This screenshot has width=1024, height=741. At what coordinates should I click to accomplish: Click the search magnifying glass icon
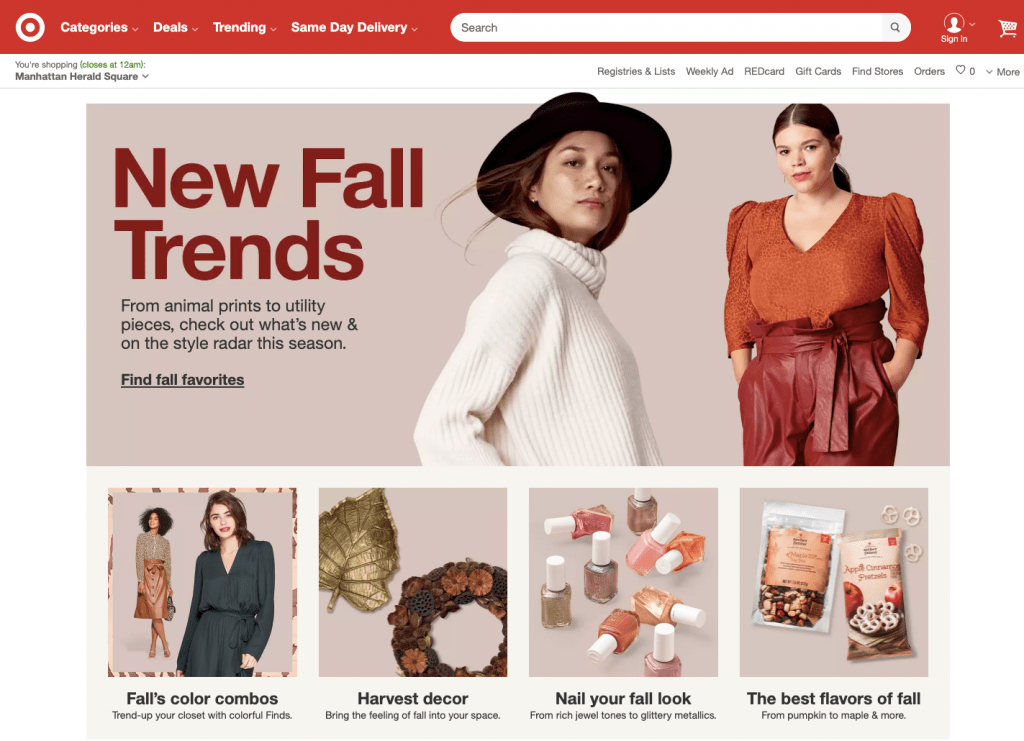click(x=895, y=27)
